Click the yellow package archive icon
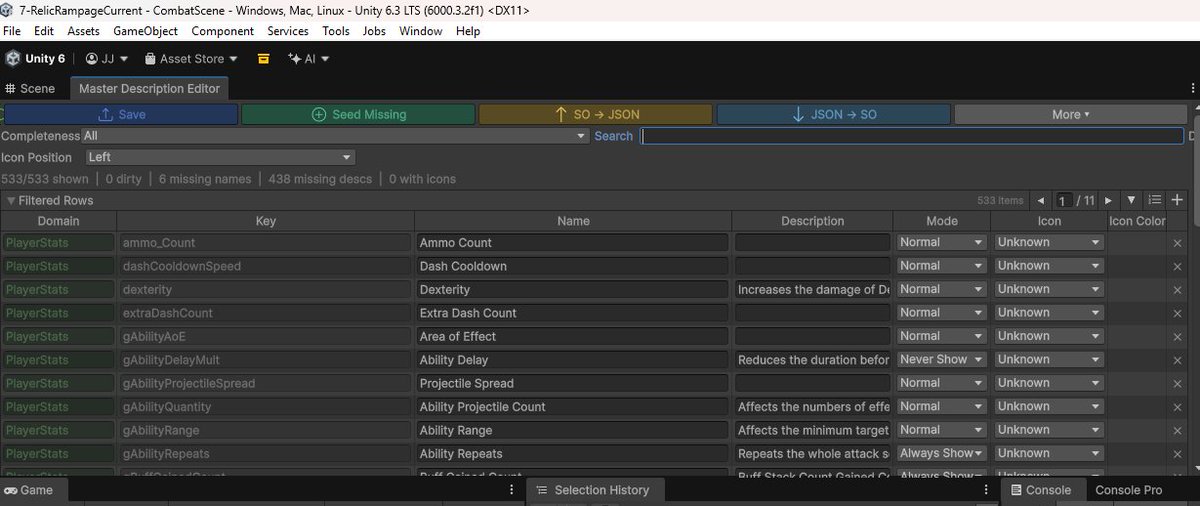The width and height of the screenshot is (1200, 506). [x=263, y=59]
